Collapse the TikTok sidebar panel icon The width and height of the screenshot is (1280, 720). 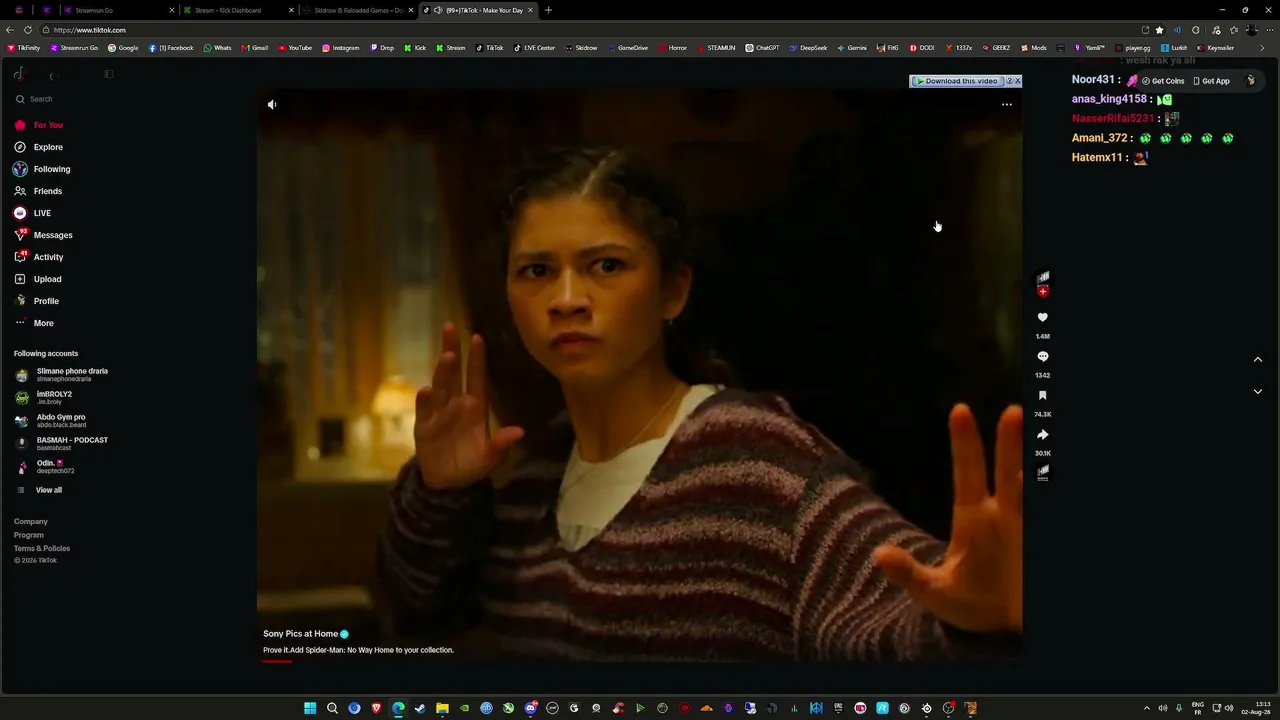point(109,74)
